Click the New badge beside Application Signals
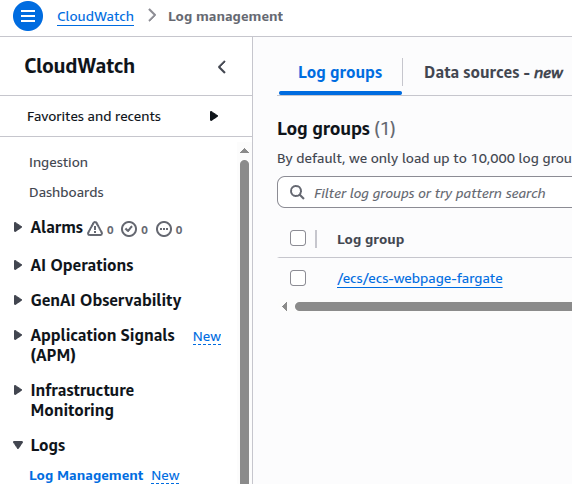 (x=207, y=337)
